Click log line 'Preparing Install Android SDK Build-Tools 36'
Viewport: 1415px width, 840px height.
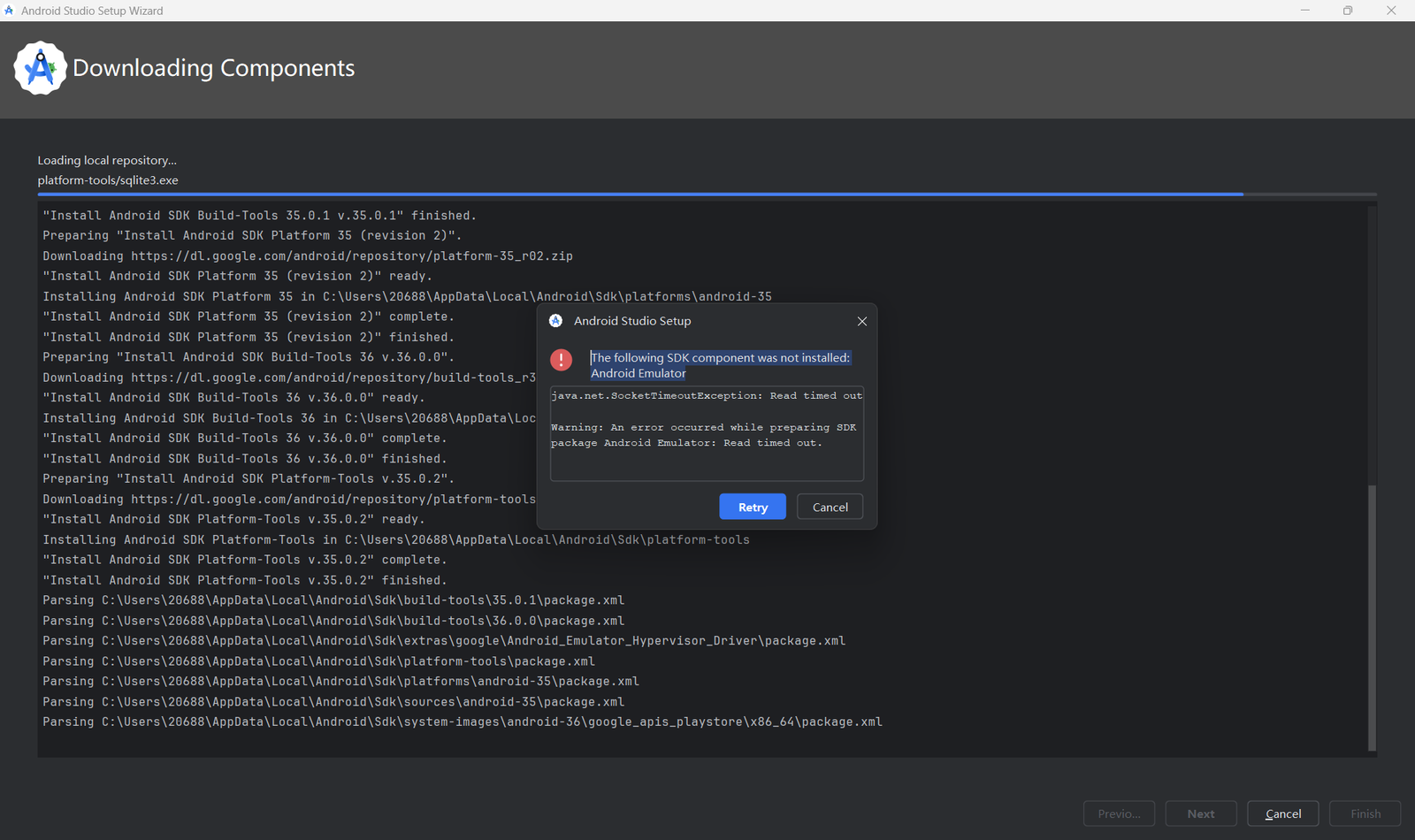point(249,357)
